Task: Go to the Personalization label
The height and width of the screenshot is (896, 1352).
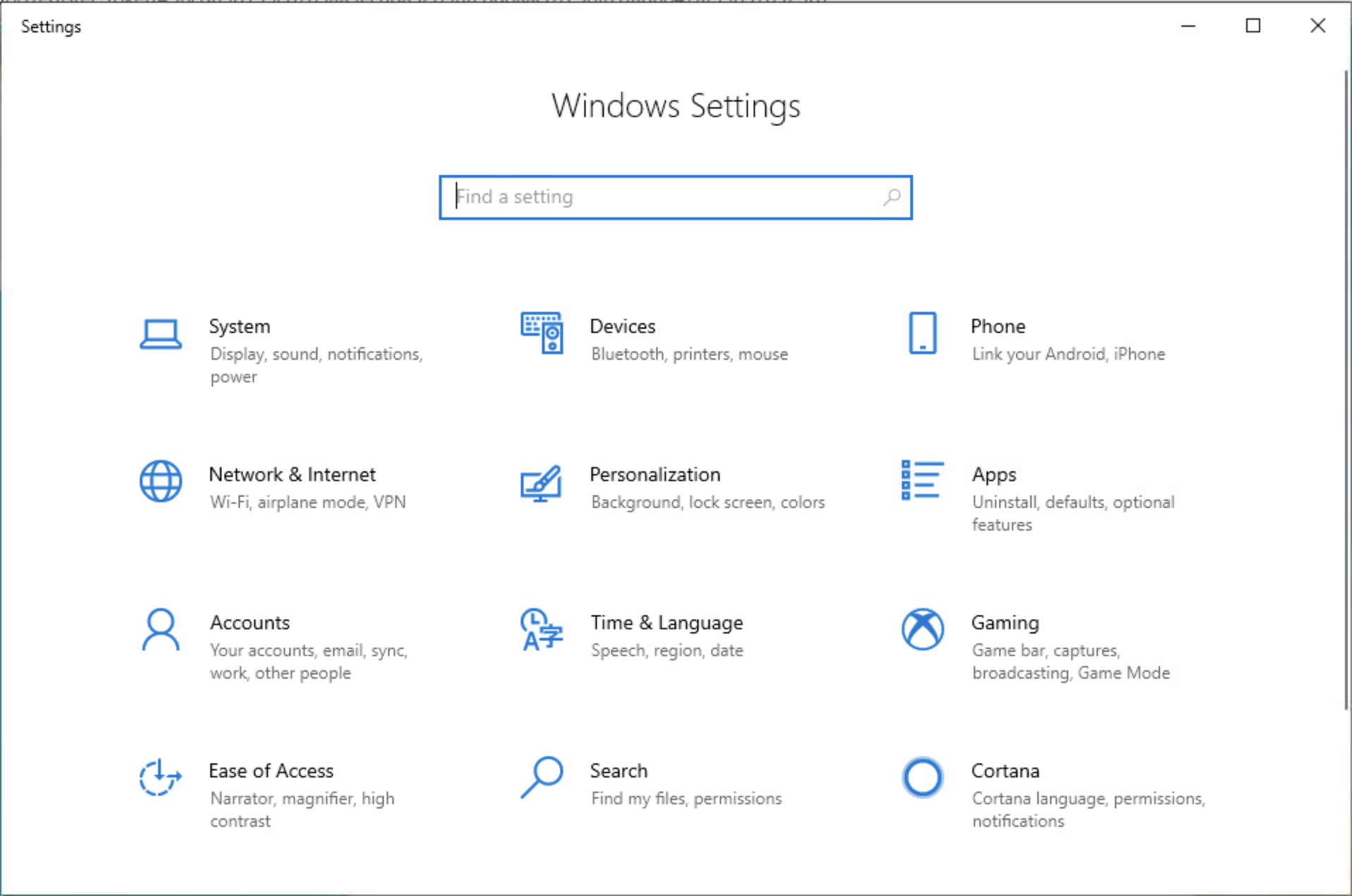Action: (655, 474)
